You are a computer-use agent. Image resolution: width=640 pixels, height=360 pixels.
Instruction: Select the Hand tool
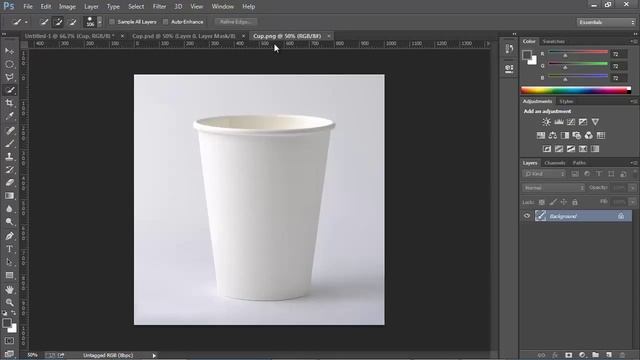point(9,289)
